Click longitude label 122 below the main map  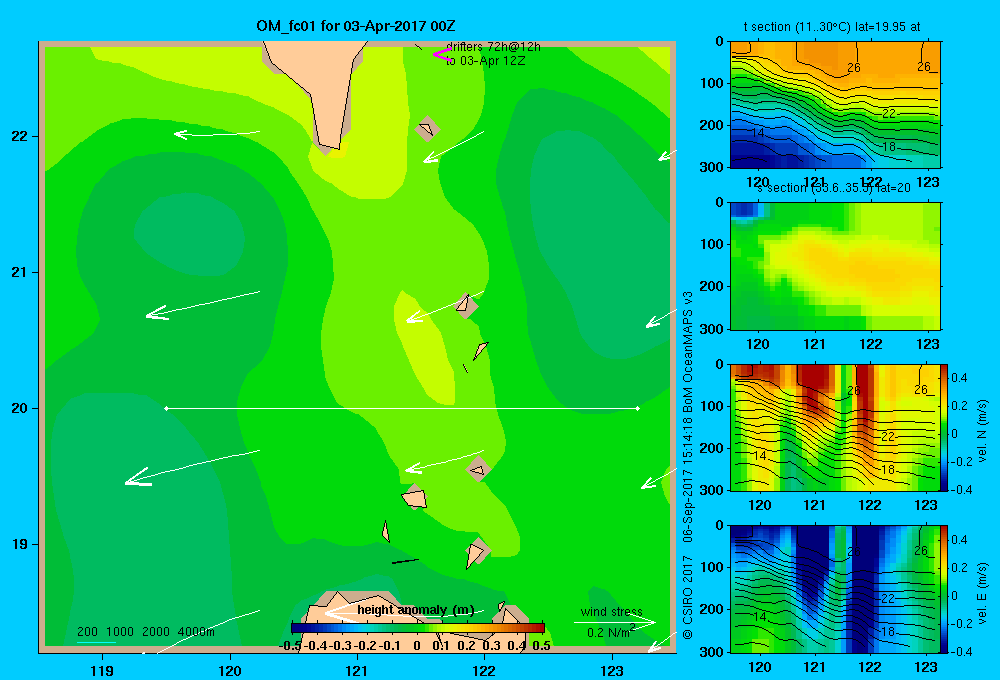point(484,670)
